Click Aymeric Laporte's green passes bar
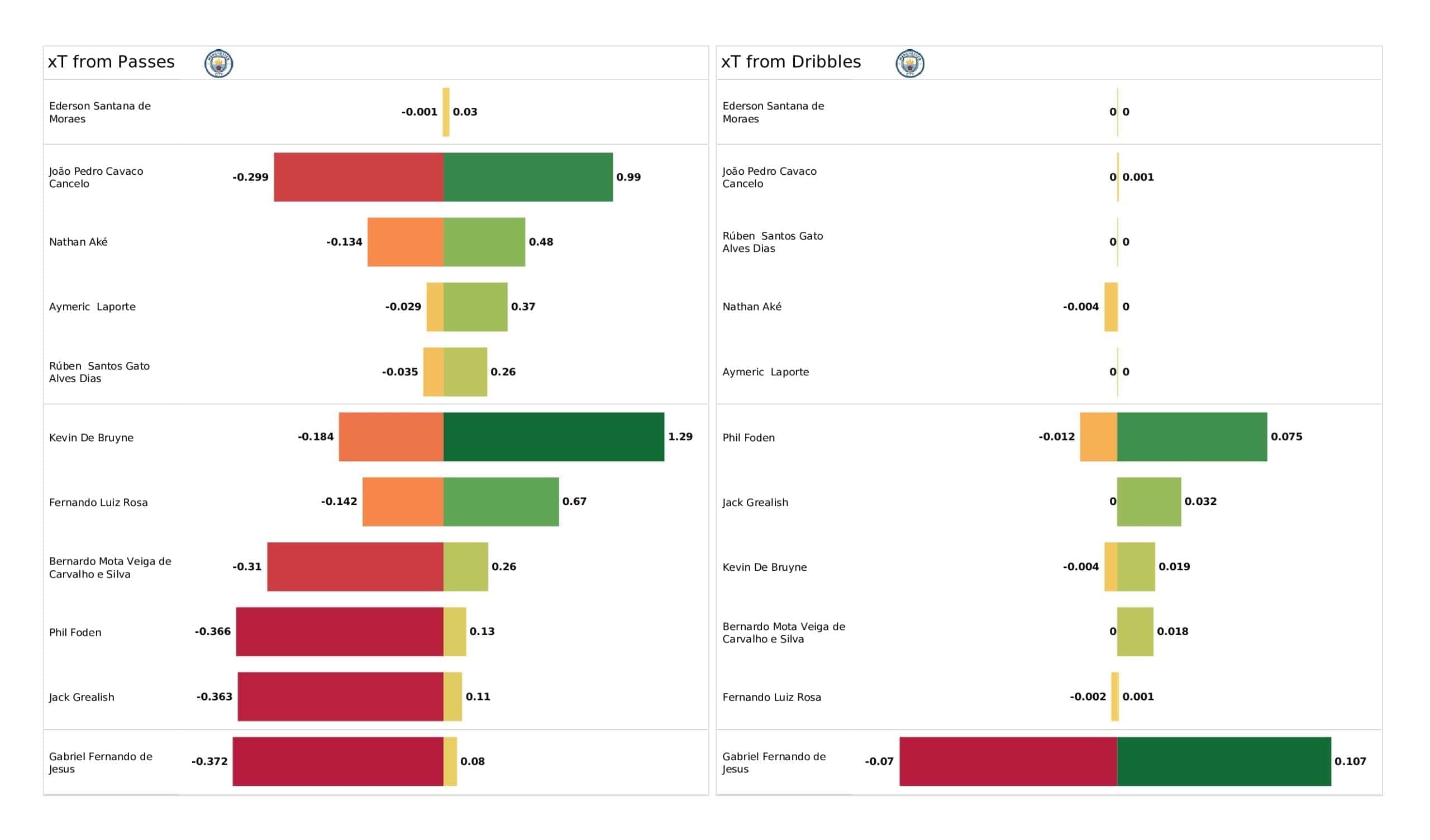 coord(475,307)
